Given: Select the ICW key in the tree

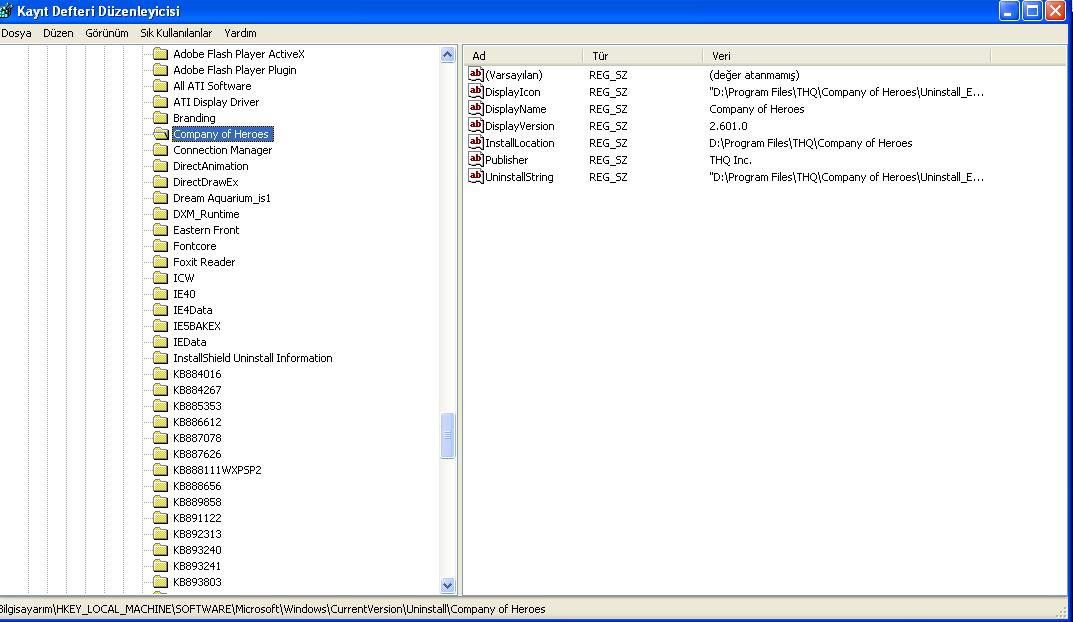Looking at the screenshot, I should coord(183,278).
